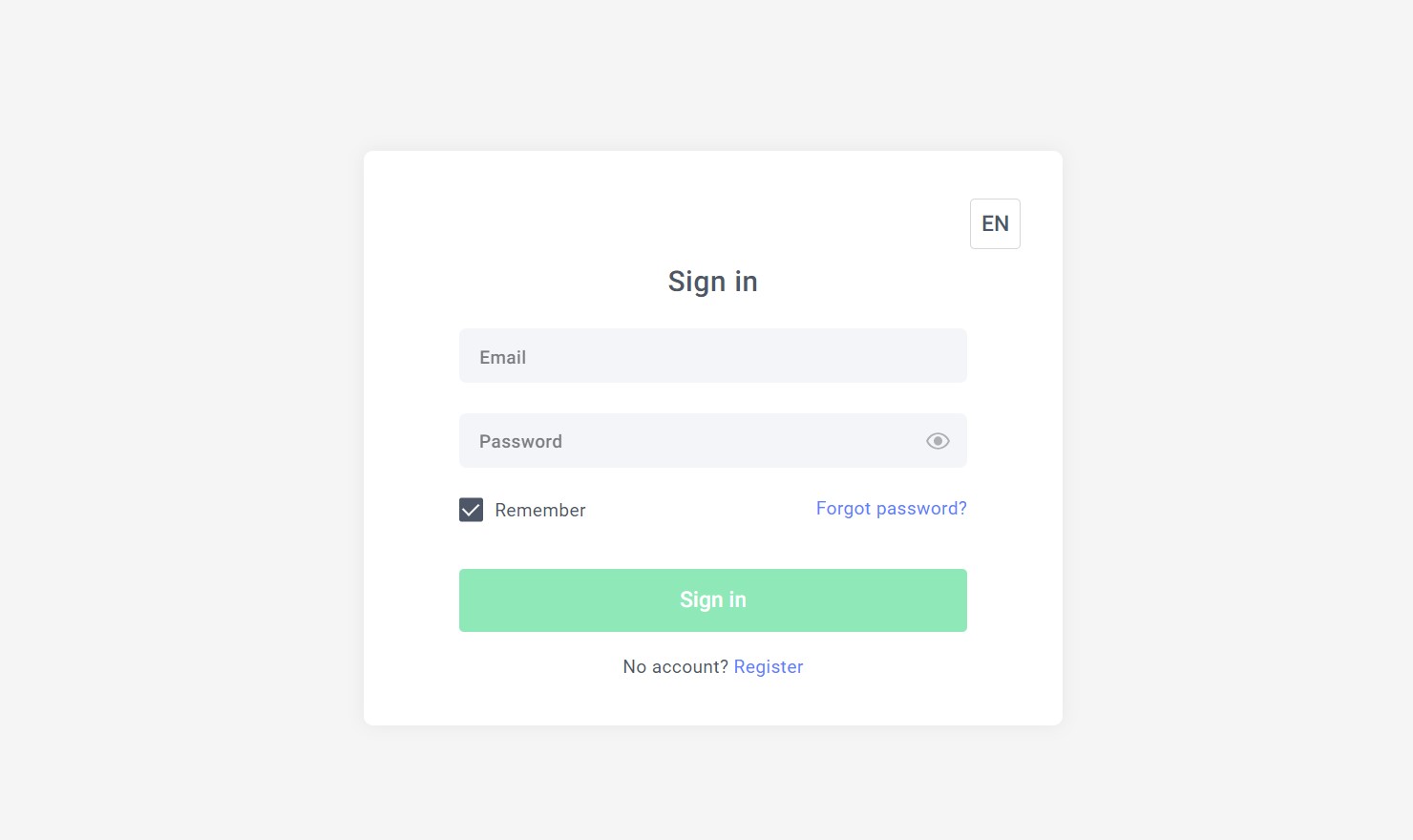Click the No account? text
The image size is (1413, 840).
(x=675, y=667)
